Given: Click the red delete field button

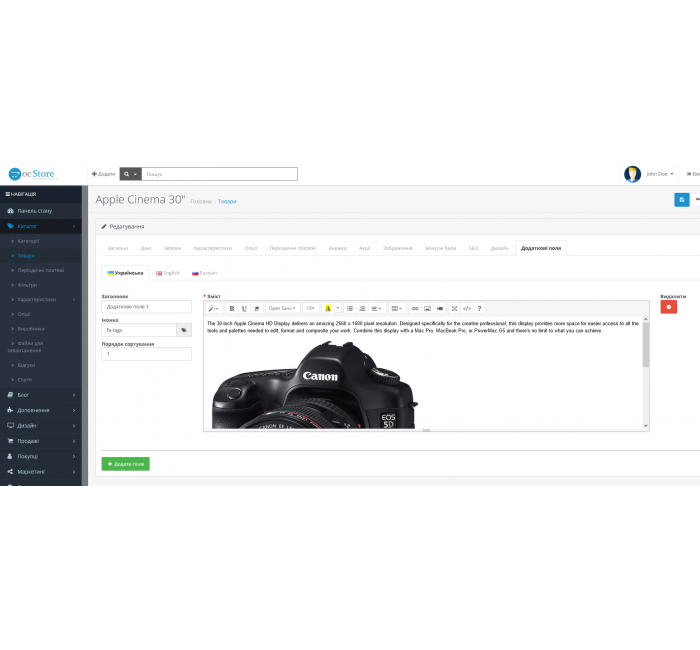Looking at the screenshot, I should [x=669, y=307].
